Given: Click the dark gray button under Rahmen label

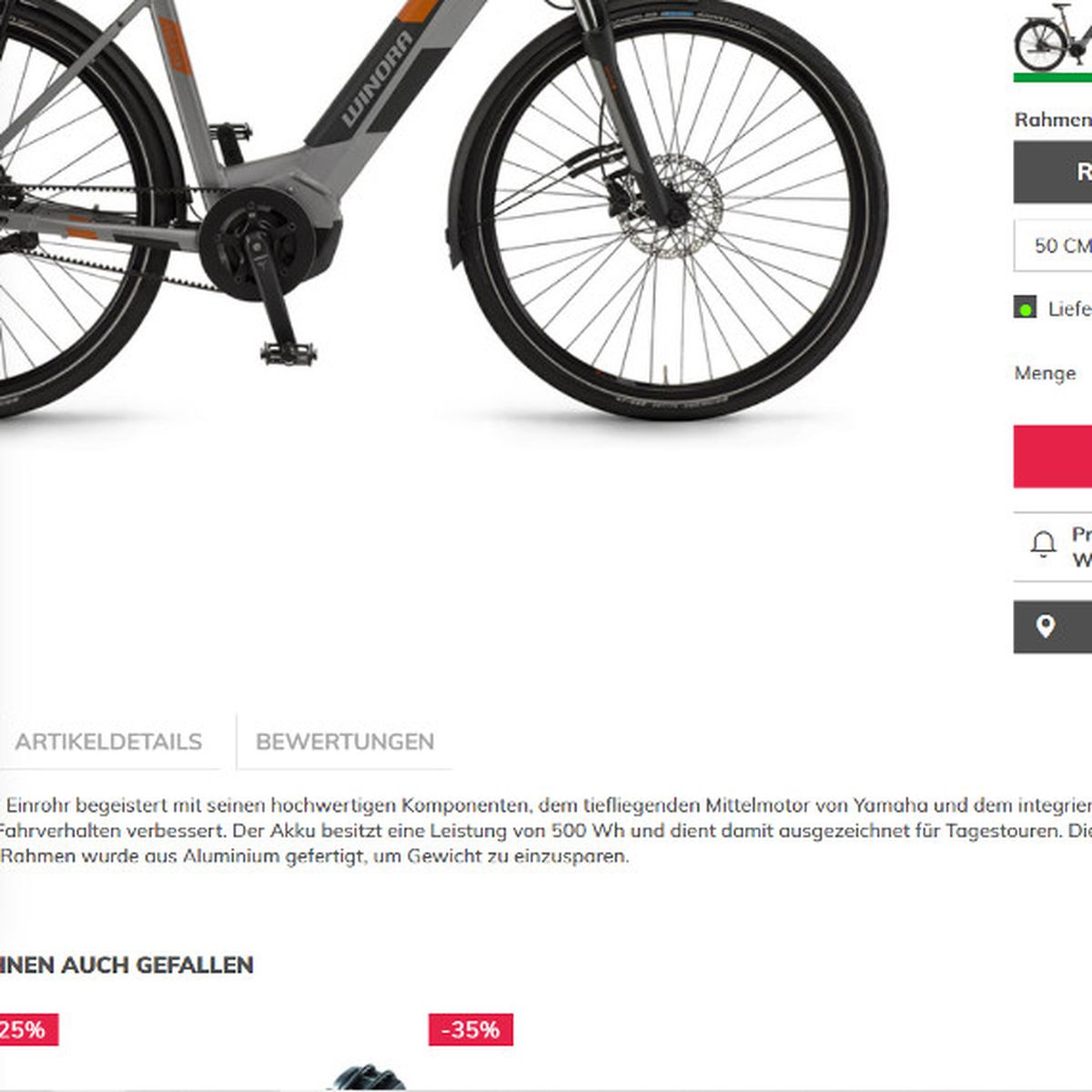Looking at the screenshot, I should click(x=1053, y=171).
